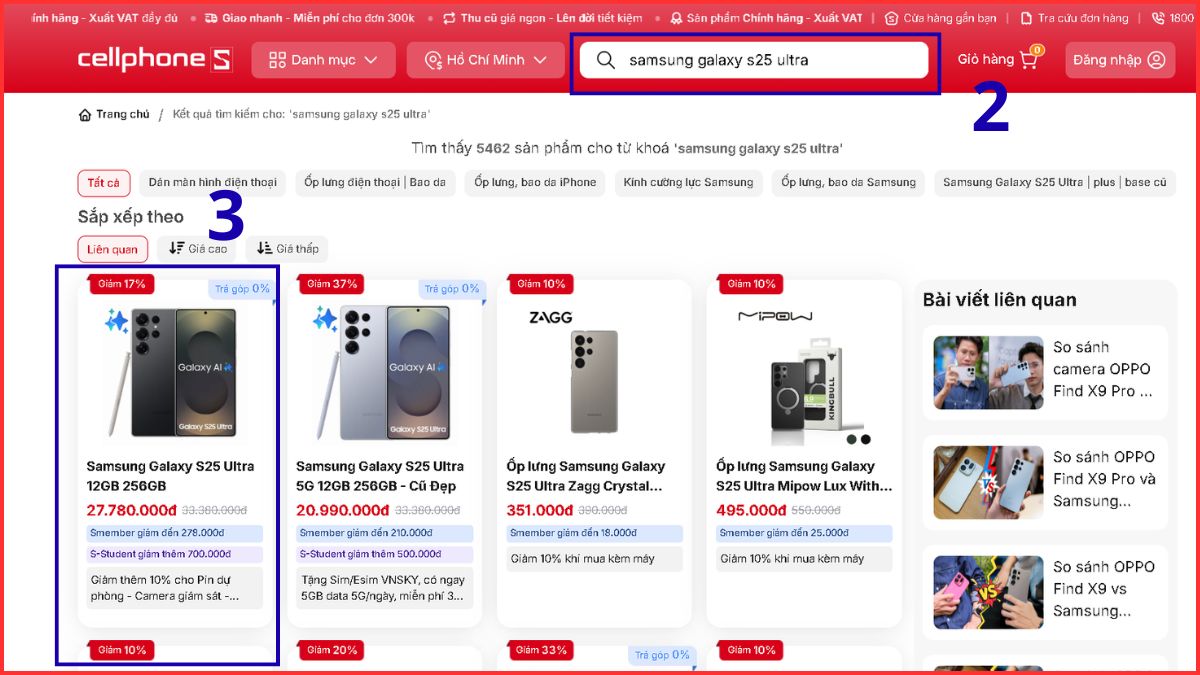
Task: Open the So sánh camera OPPO Find X9 Pro article
Action: click(1044, 372)
